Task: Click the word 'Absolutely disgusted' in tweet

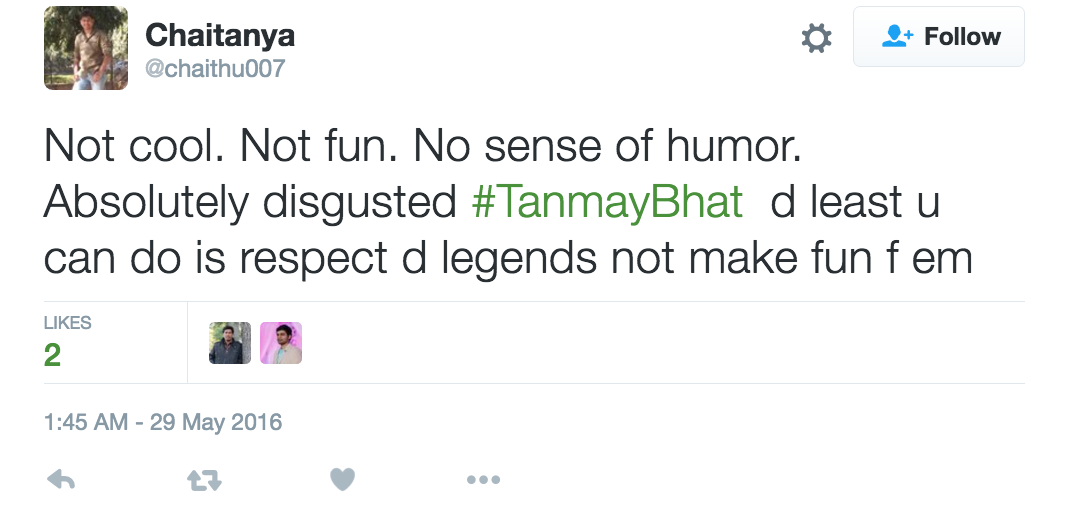Action: 250,203
